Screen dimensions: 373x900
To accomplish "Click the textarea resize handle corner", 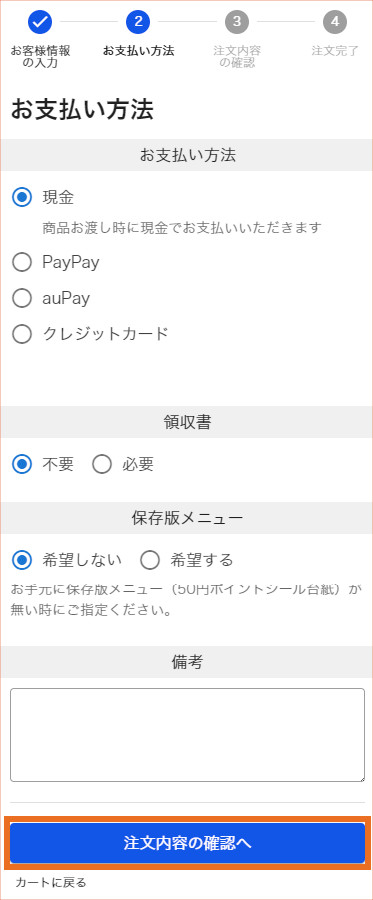I will click(360, 777).
